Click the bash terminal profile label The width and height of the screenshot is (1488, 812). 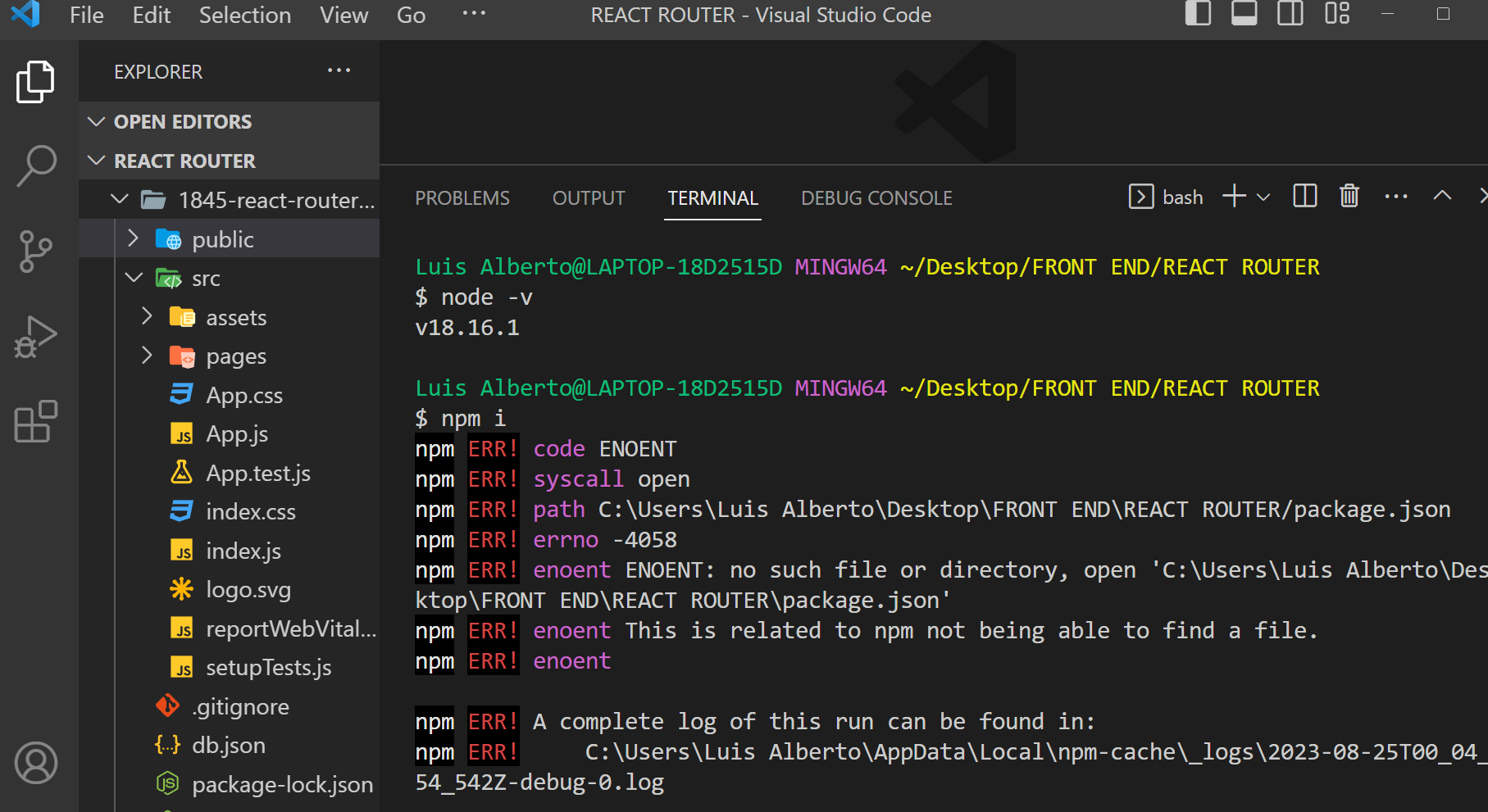(1182, 197)
